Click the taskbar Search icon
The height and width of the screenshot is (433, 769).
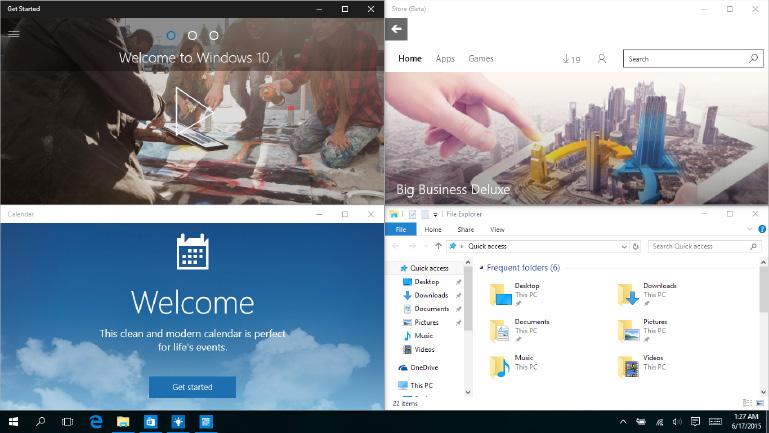click(41, 422)
